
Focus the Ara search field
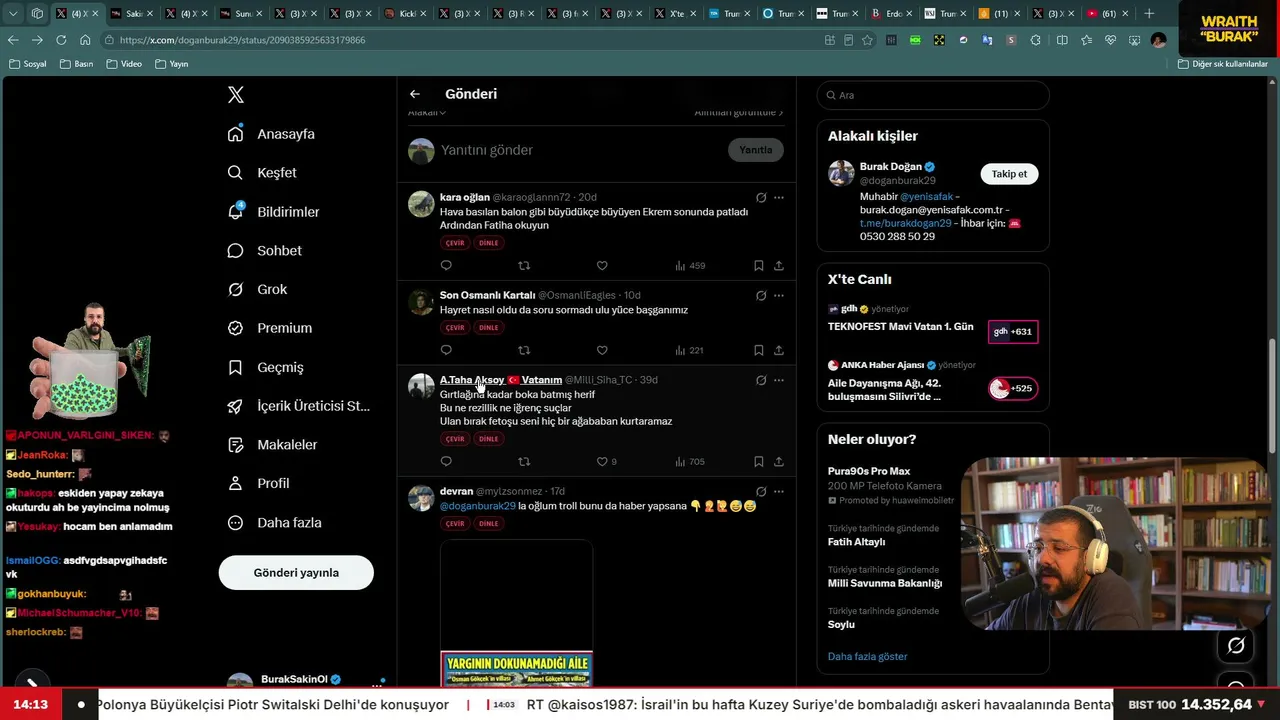click(x=933, y=95)
